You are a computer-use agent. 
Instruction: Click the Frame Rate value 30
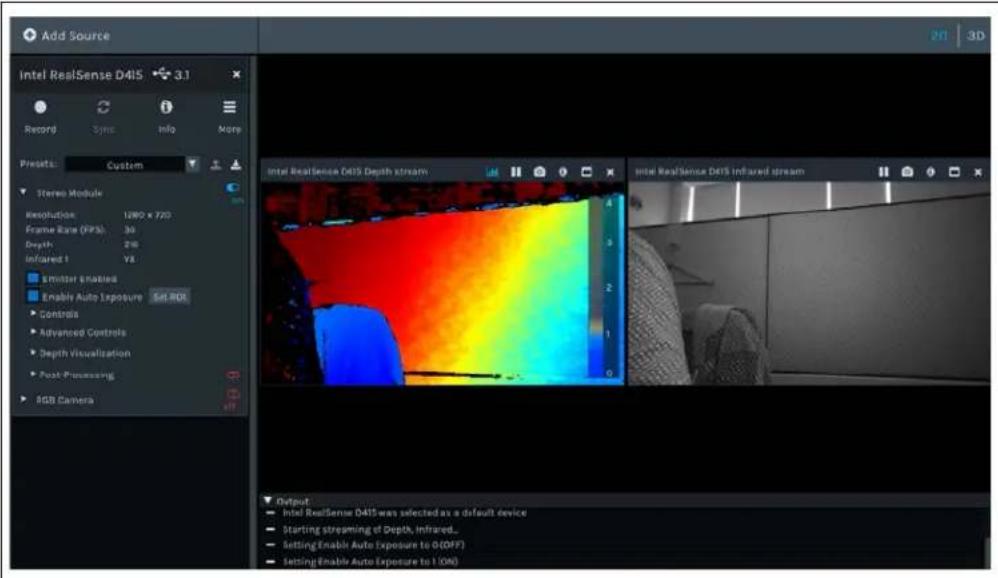coord(129,230)
